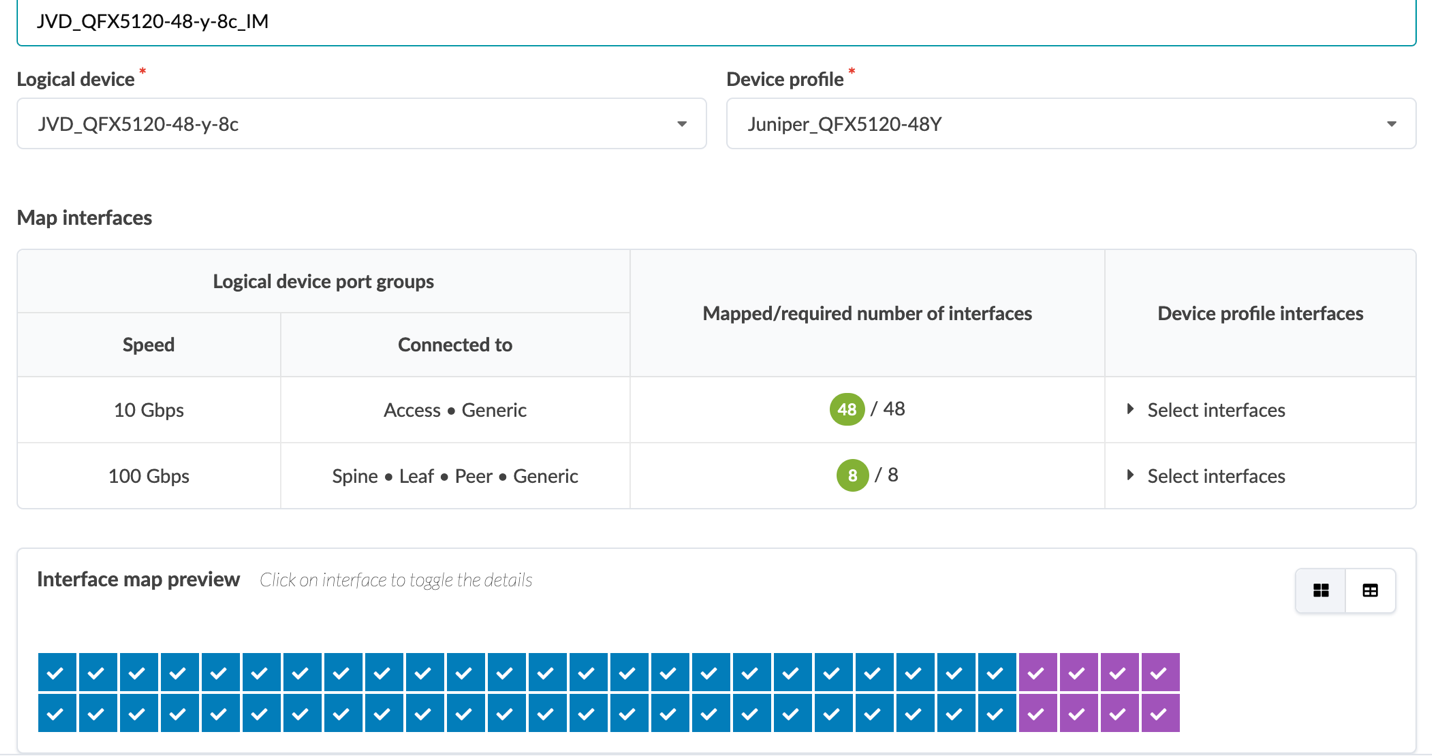The image size is (1432, 756).
Task: Open the Device profile dropdown
Action: (x=1070, y=124)
